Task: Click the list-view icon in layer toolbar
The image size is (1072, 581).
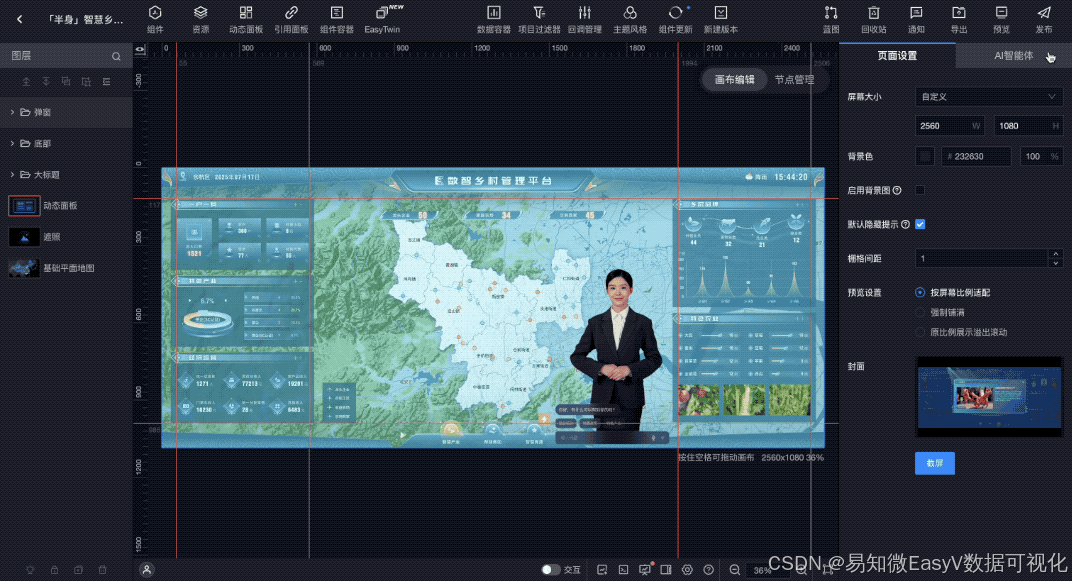Action: (107, 81)
